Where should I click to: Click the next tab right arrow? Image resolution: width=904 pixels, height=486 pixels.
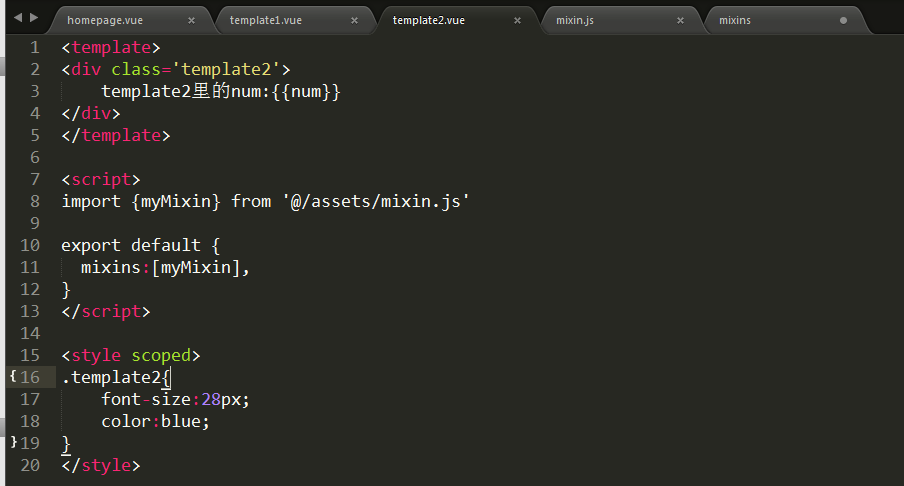click(x=34, y=18)
